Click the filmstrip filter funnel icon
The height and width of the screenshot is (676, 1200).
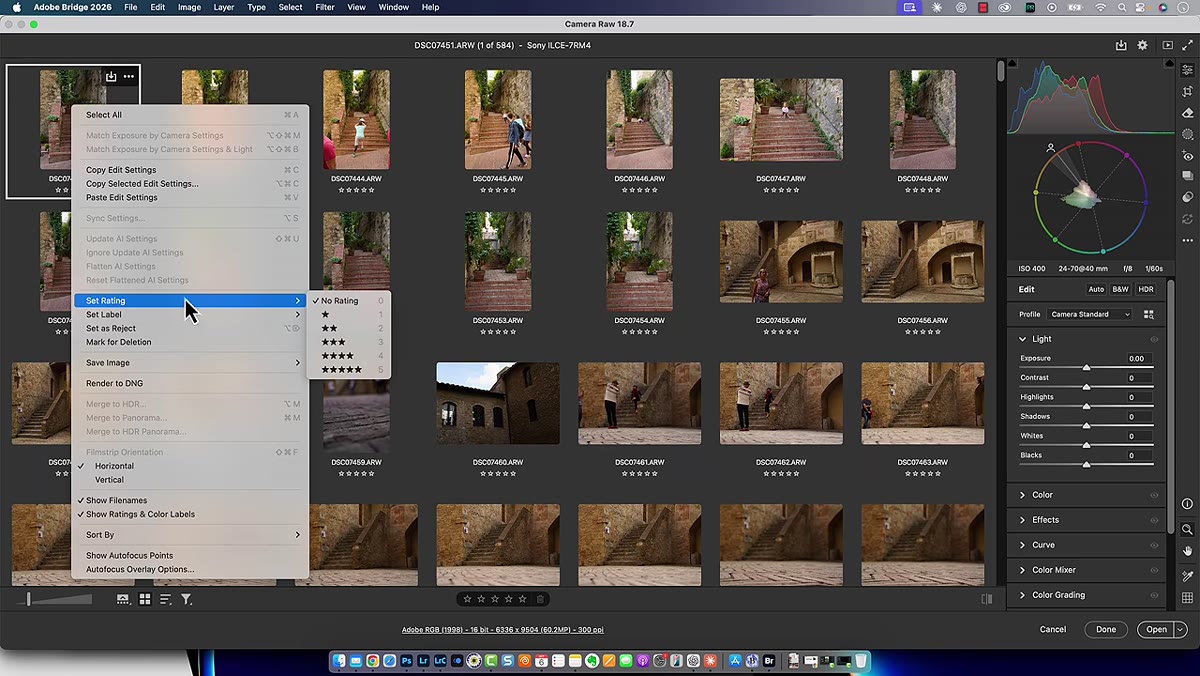click(186, 599)
